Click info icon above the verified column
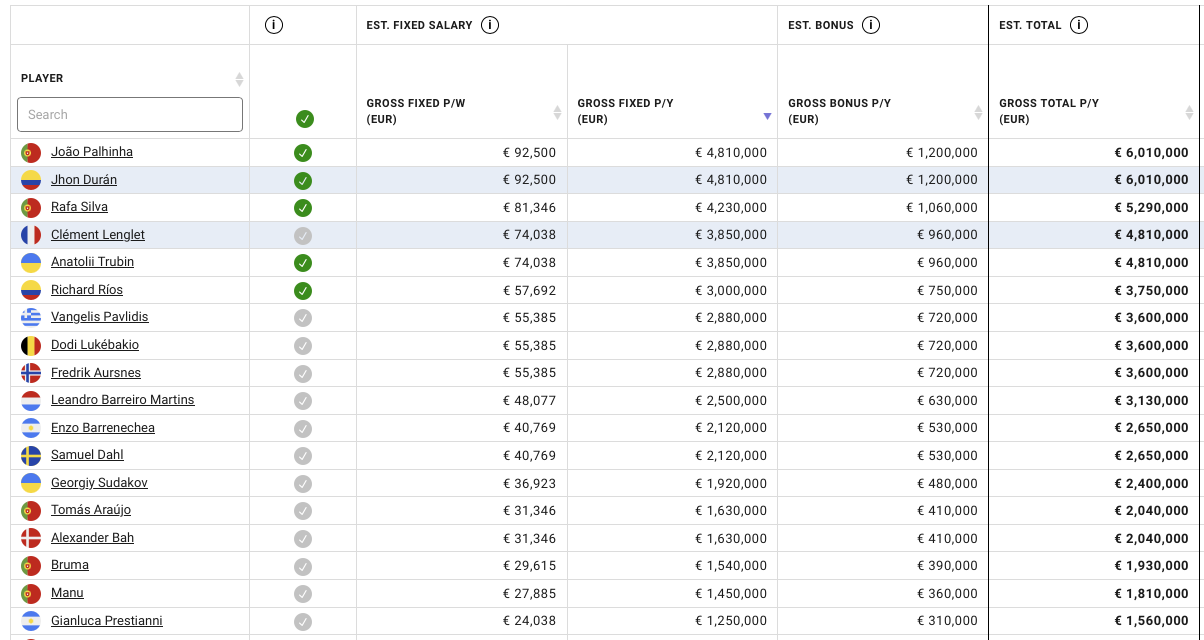Image resolution: width=1204 pixels, height=640 pixels. tap(274, 25)
